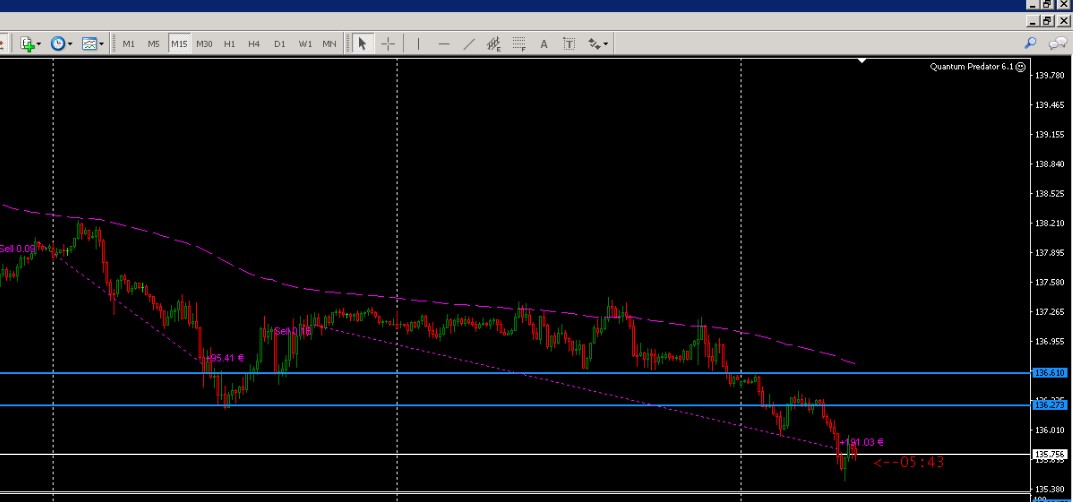Click the Arrows objects icon

[594, 44]
